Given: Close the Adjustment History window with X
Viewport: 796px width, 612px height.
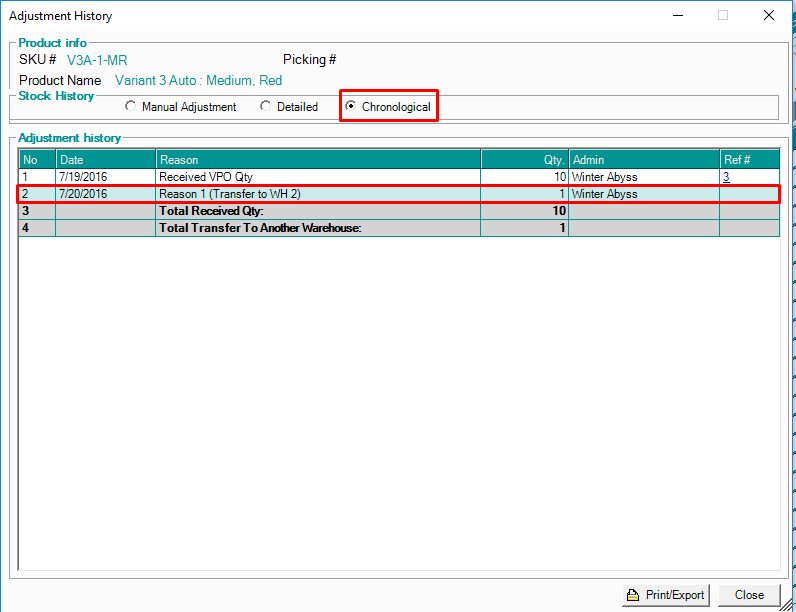Looking at the screenshot, I should [x=769, y=15].
